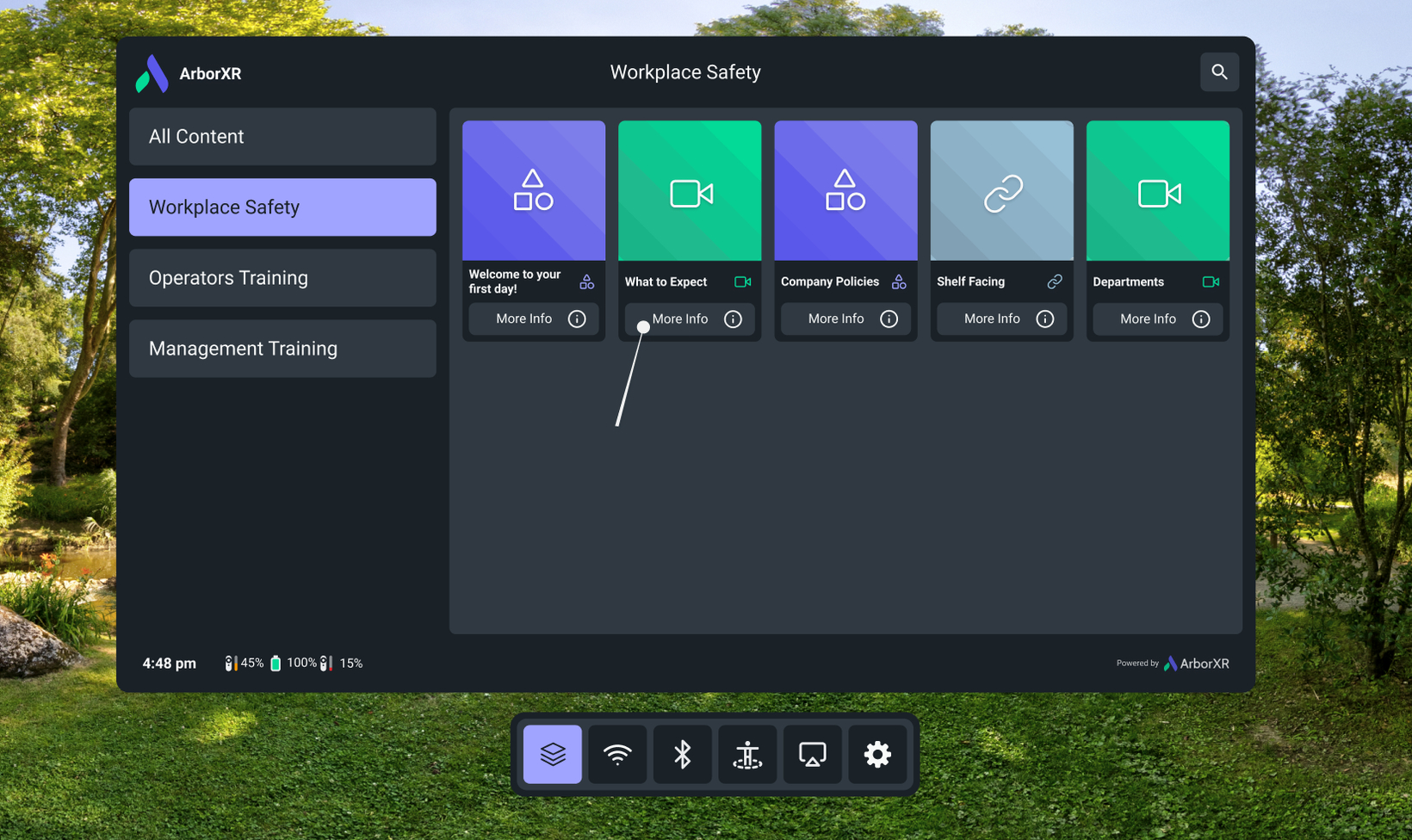Click the Workplace Safety page title
This screenshot has height=840, width=1412.
pos(685,72)
